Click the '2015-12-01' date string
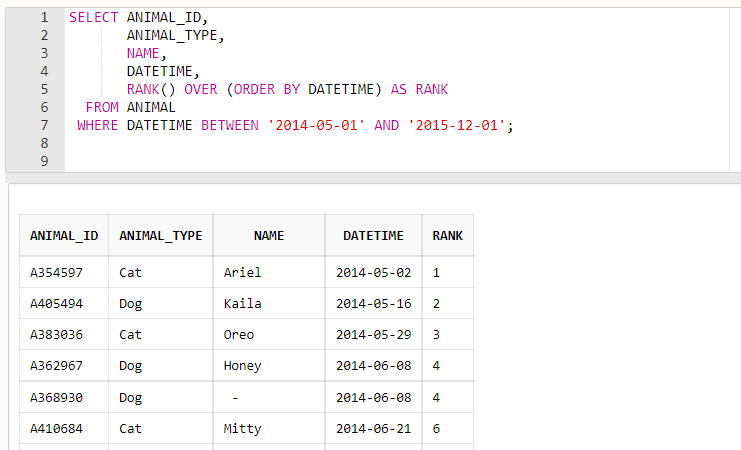 [x=456, y=125]
